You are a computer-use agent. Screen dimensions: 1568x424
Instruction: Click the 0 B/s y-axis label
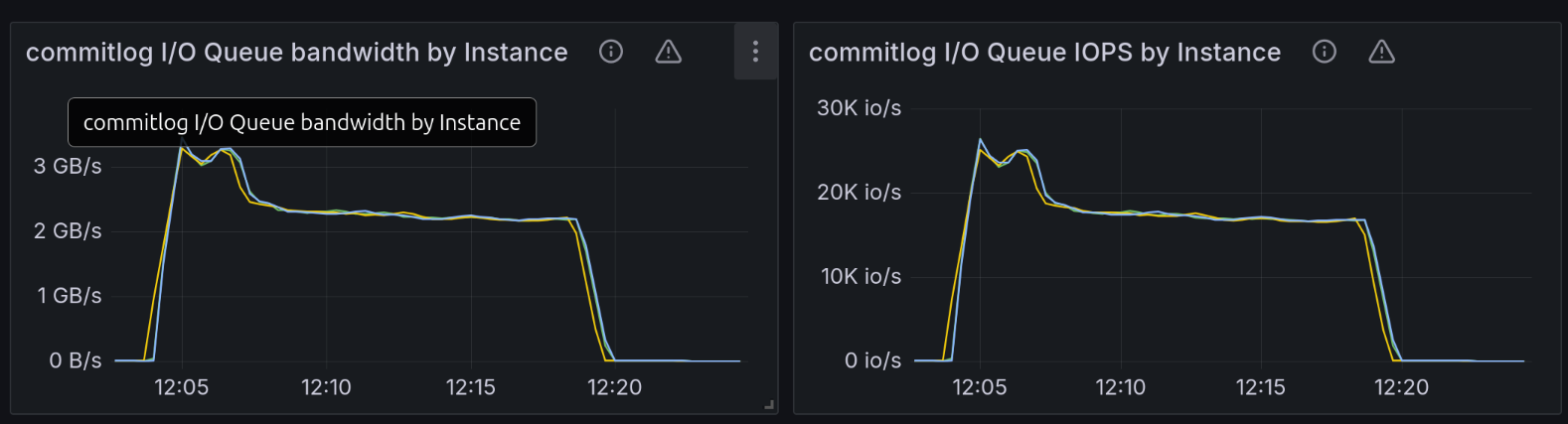76,360
